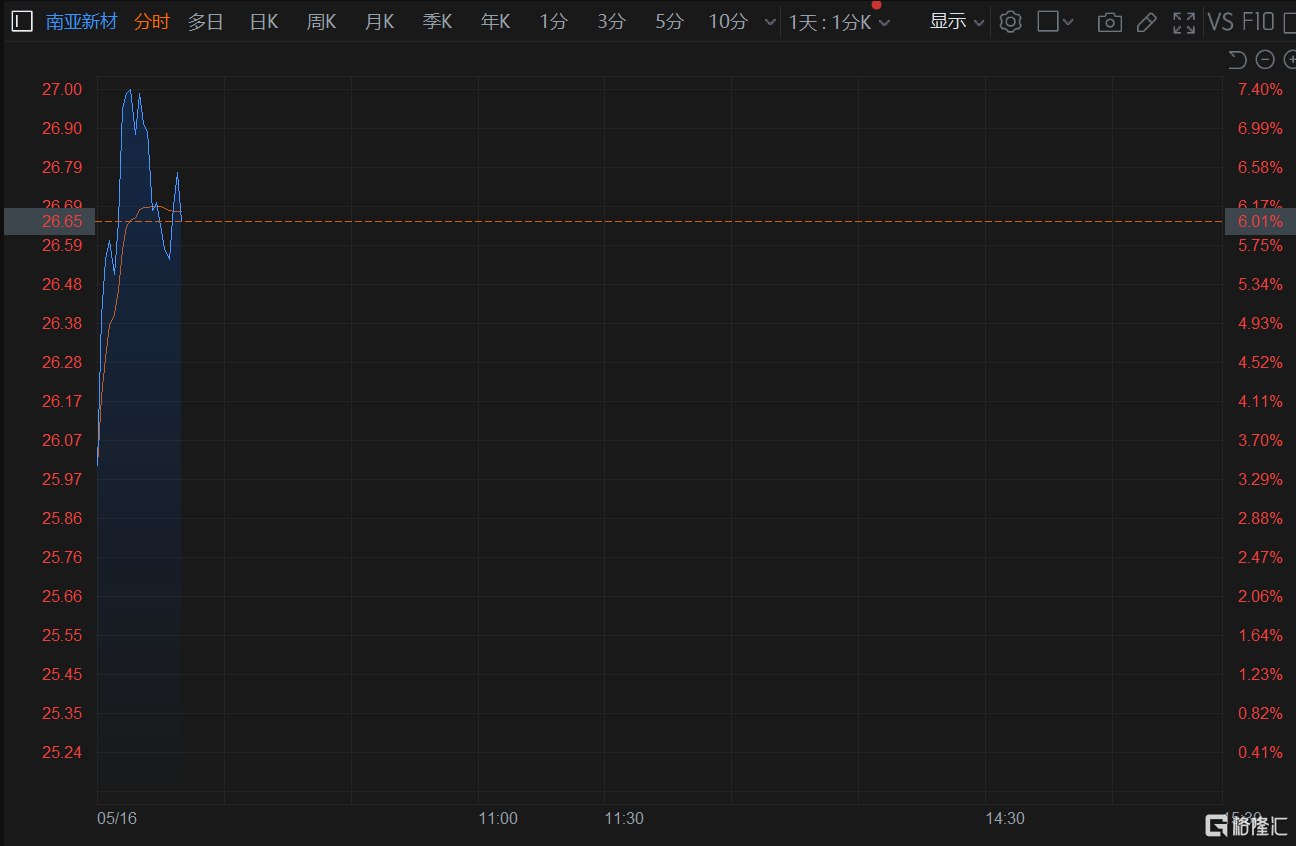Choose the 10分 ten-minute interval
1296x846 pixels.
728,21
